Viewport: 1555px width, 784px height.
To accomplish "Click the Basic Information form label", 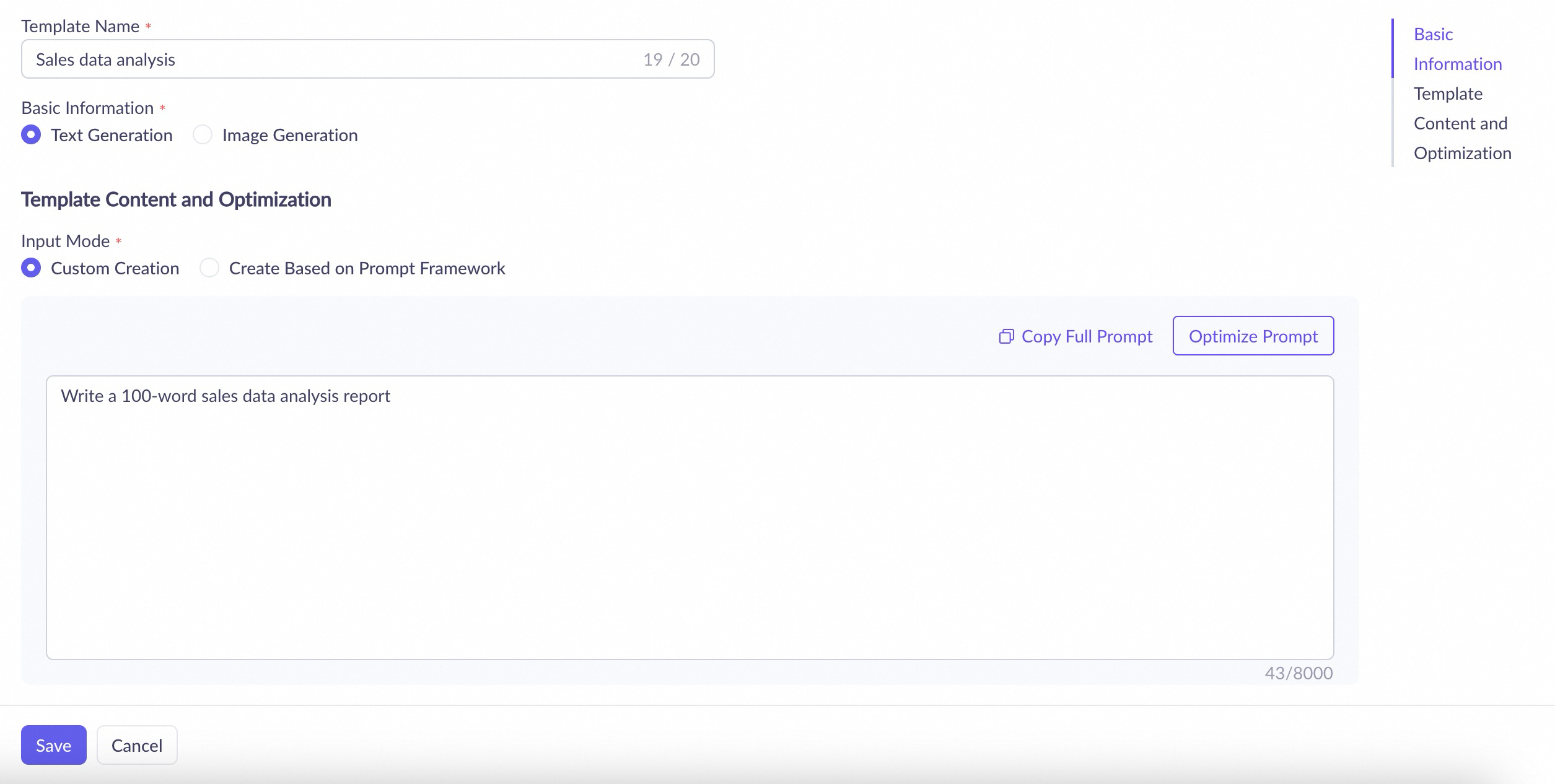I will point(87,108).
